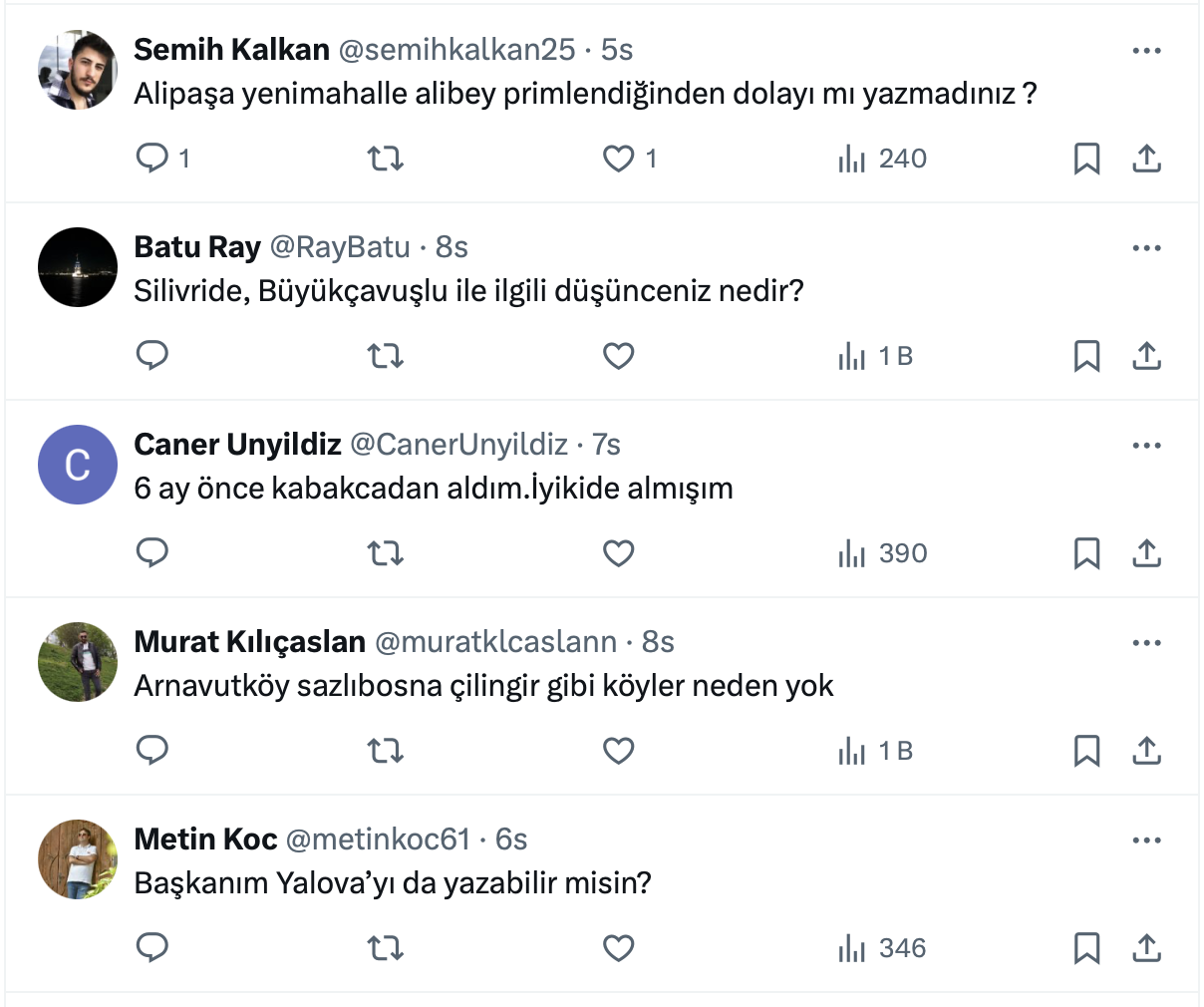The height and width of the screenshot is (1007, 1204).
Task: Reply to Semih Kalkan's tweet
Action: 152,159
